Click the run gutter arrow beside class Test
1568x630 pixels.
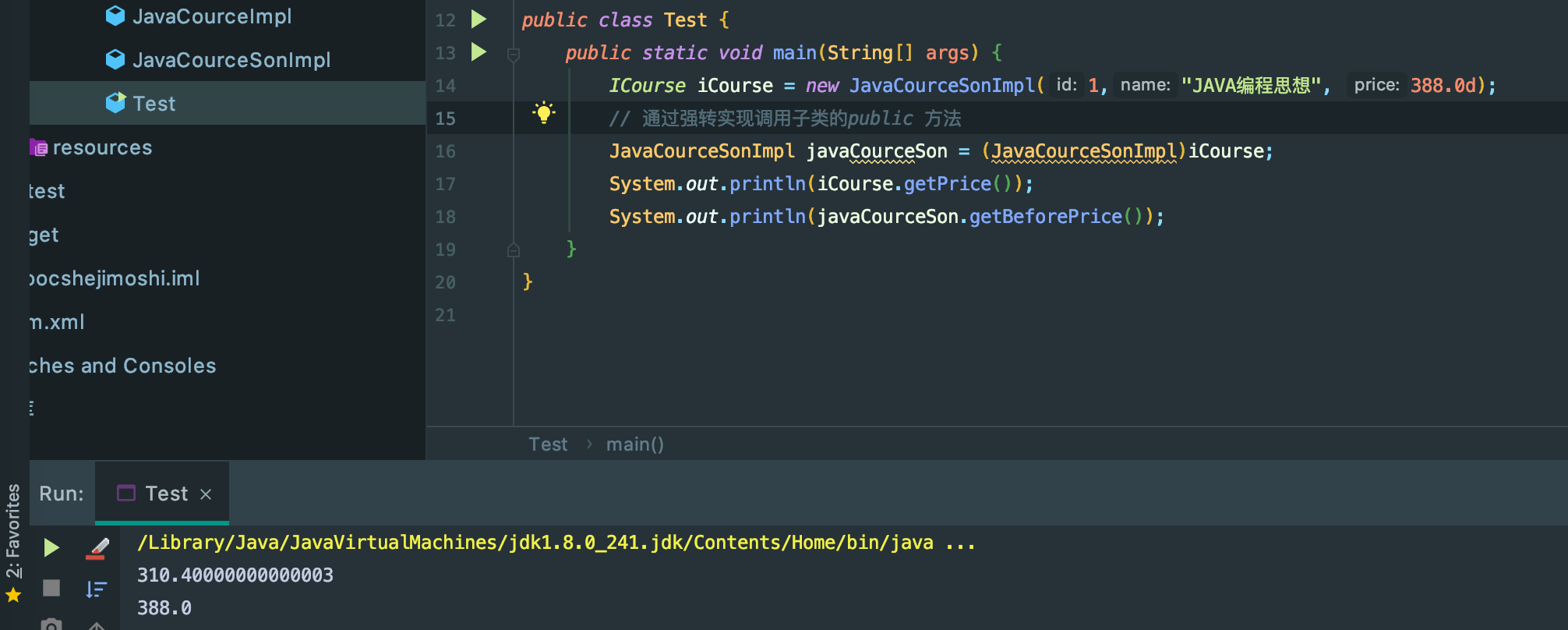[479, 19]
